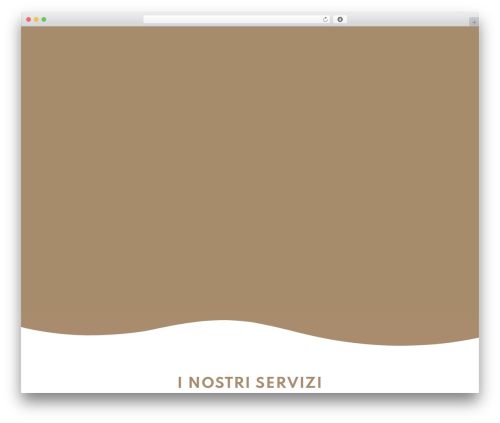Click the green maximize window dot

[x=44, y=20]
